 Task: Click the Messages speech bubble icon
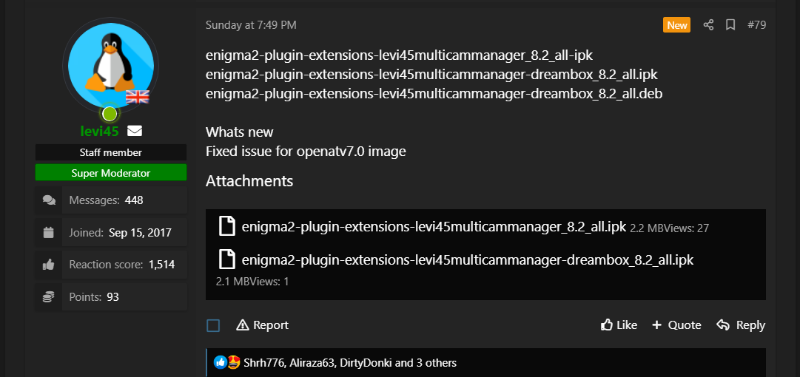click(49, 200)
